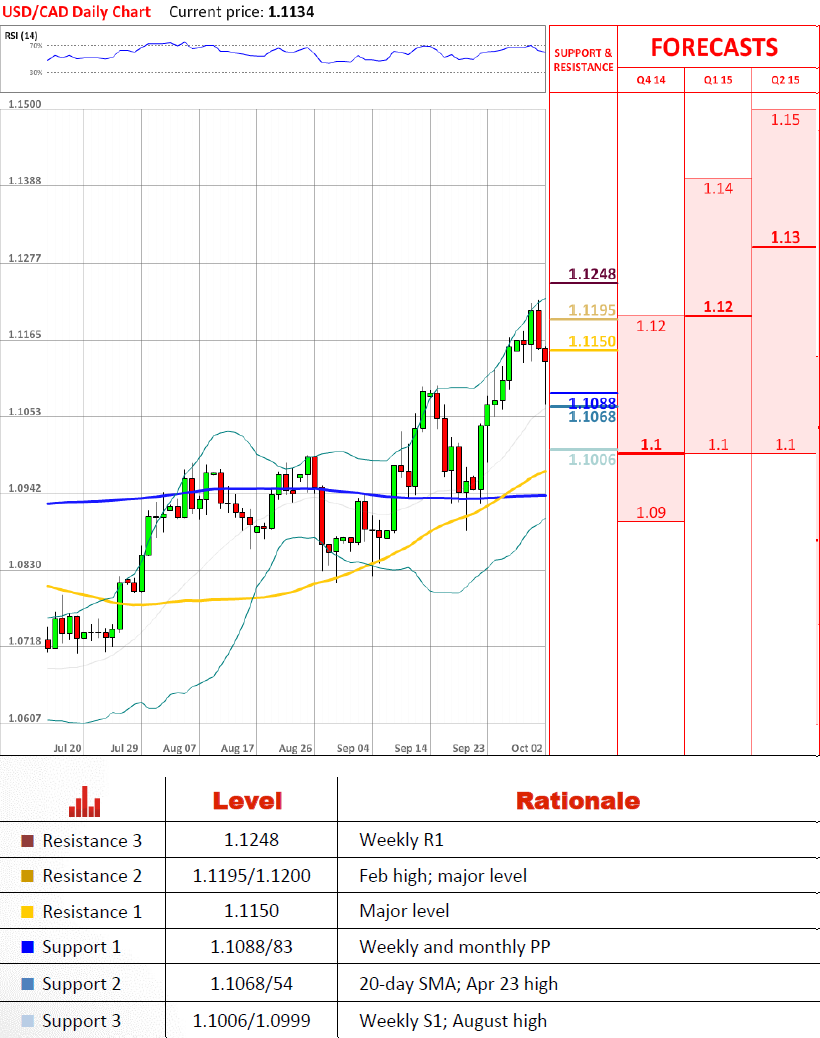Viewport: 820px width, 1038px height.
Task: Click the table level cell 1.1150
Action: [251, 911]
